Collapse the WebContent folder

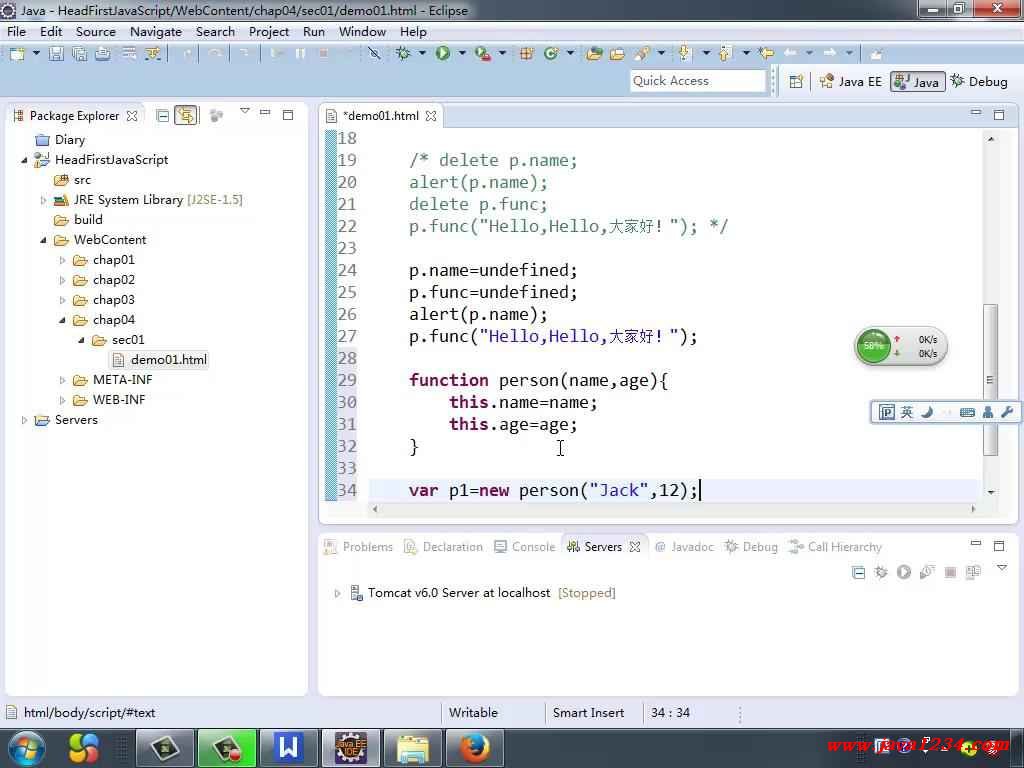[x=43, y=240]
